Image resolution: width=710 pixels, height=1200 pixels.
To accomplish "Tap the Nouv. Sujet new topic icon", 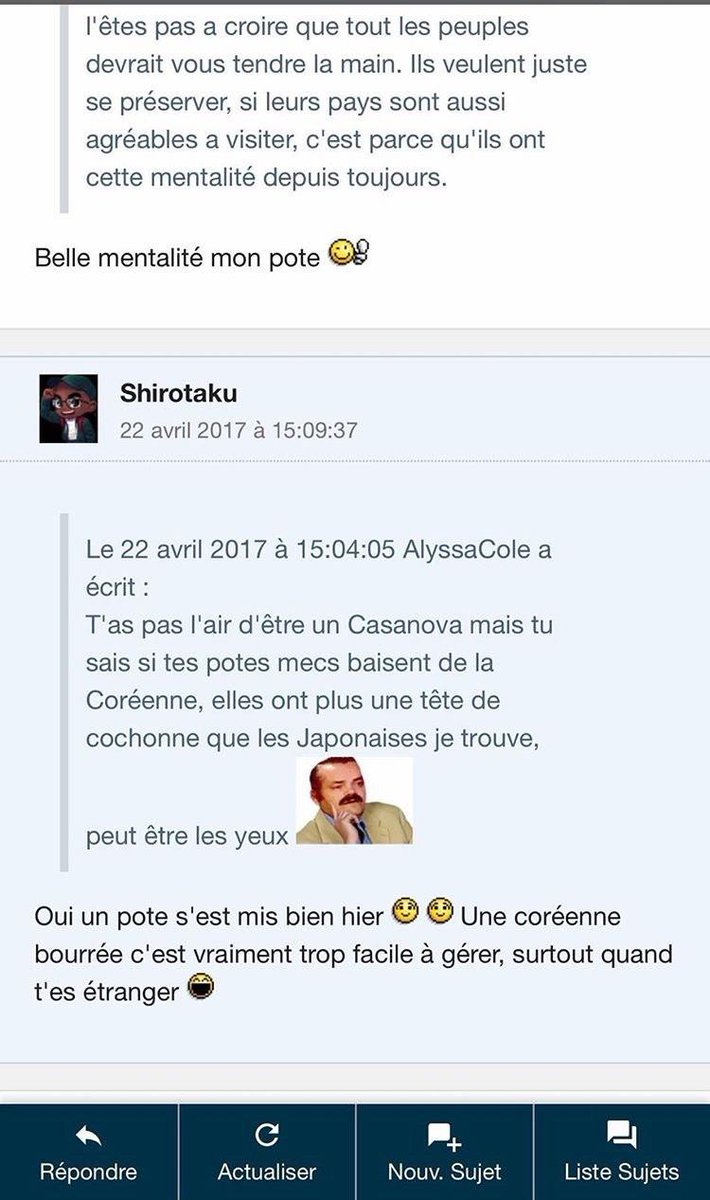I will (444, 1136).
